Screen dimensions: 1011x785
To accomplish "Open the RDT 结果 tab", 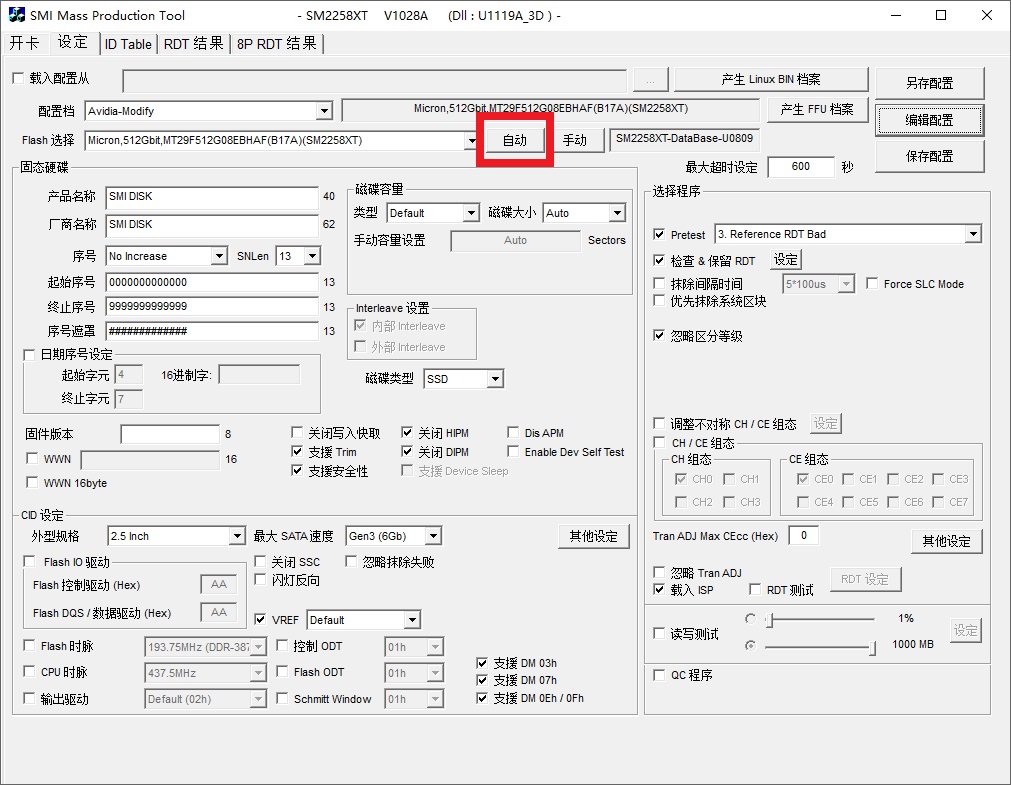I will click(x=193, y=44).
